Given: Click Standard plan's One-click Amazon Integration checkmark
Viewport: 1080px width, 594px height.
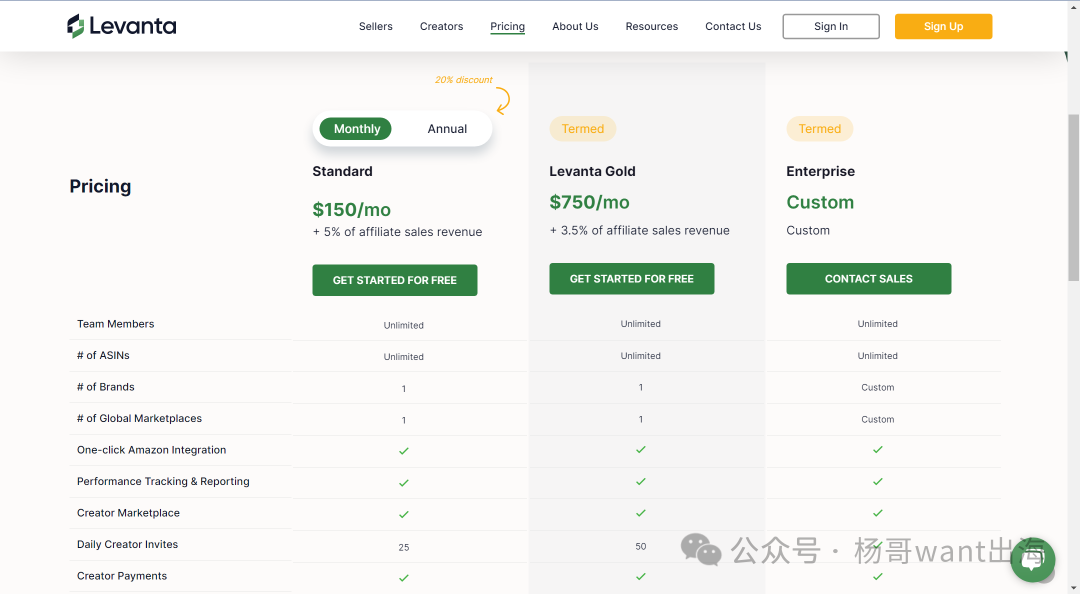Looking at the screenshot, I should [x=404, y=451].
